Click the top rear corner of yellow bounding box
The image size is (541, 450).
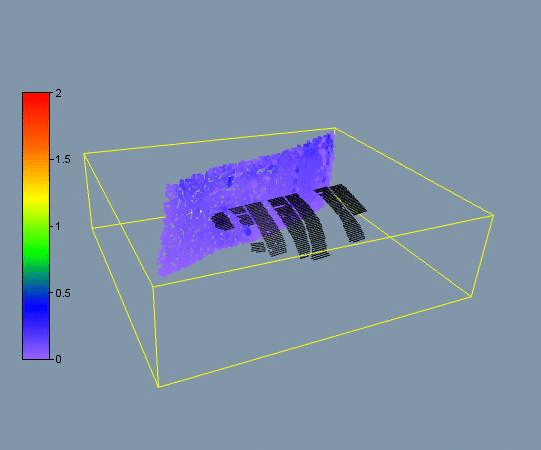(335, 129)
